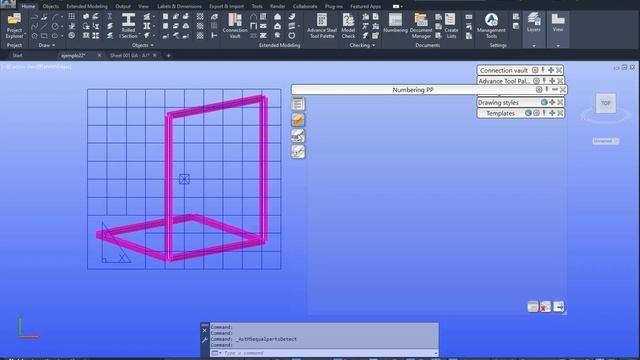640x360 pixels.
Task: Expand the Connection vault palette with plus
Action: [551, 70]
